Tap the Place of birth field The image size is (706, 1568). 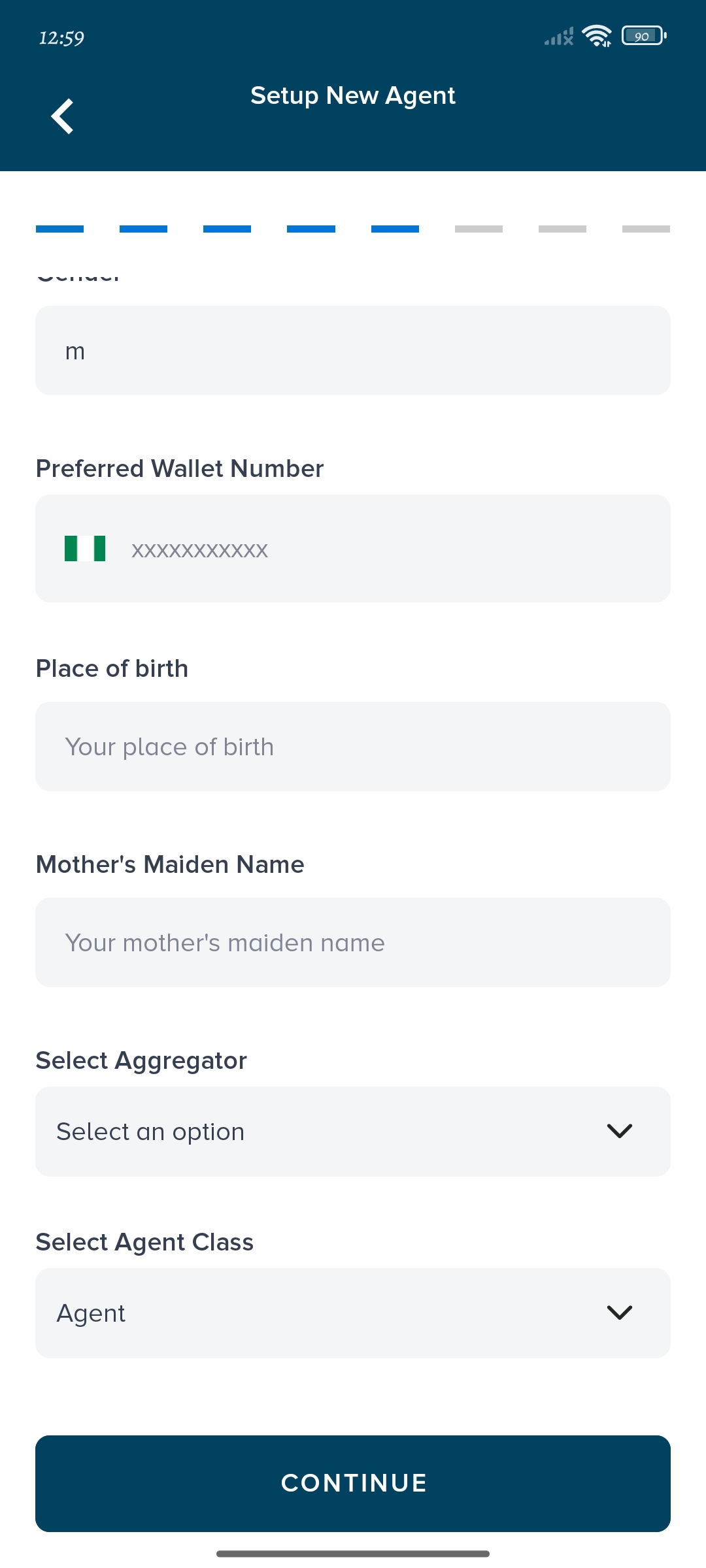(x=353, y=747)
